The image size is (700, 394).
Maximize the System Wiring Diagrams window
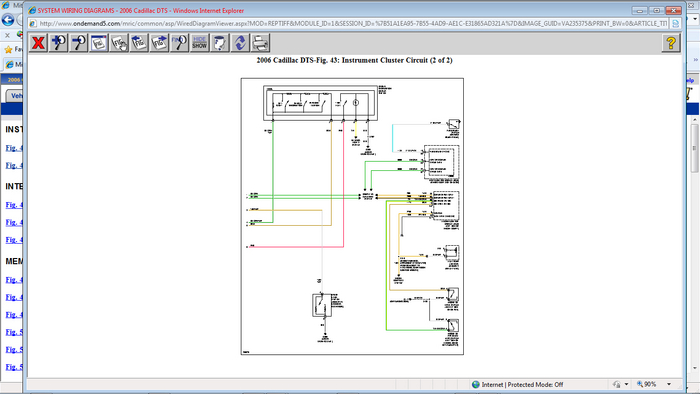[656, 10]
